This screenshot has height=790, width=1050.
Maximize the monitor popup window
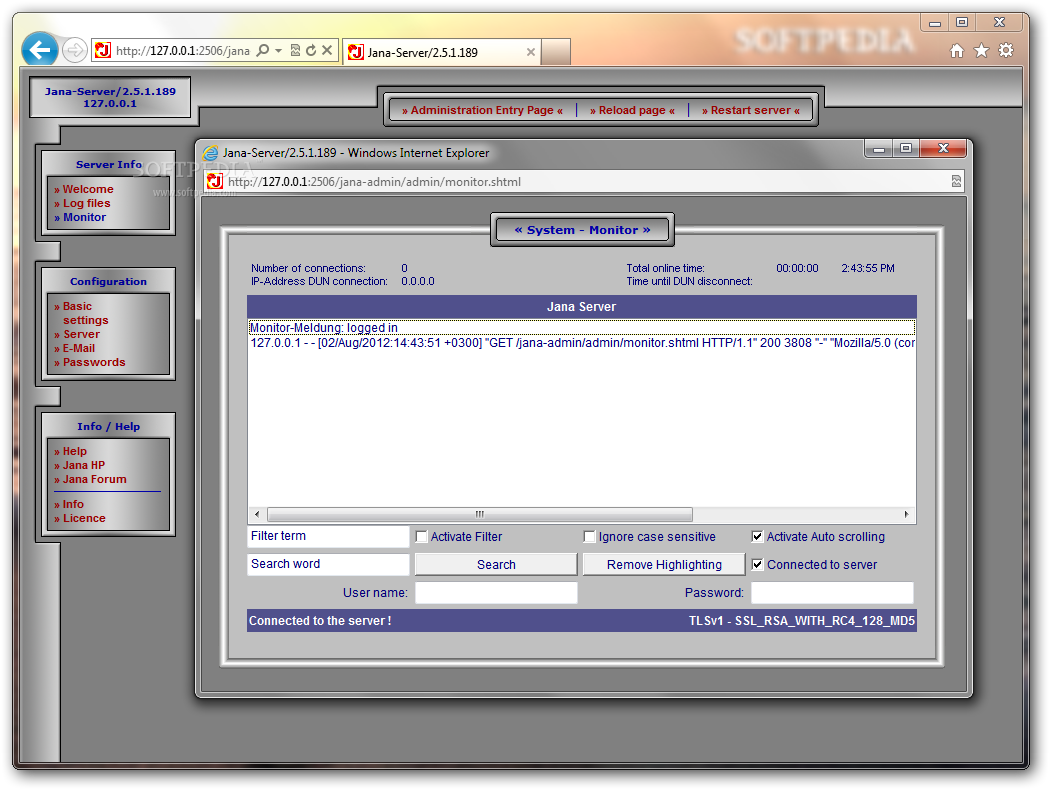click(906, 149)
